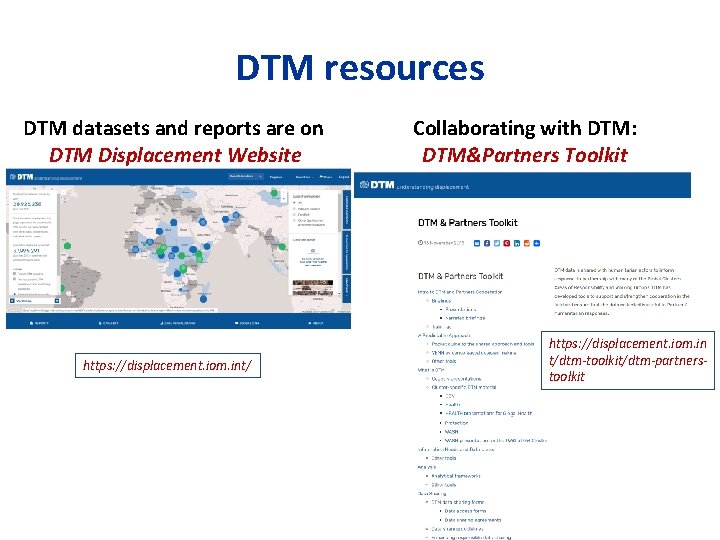Click the 'DTM & Partners Toolkit' page title
Image resolution: width=720 pixels, height=540 pixels.
click(467, 223)
